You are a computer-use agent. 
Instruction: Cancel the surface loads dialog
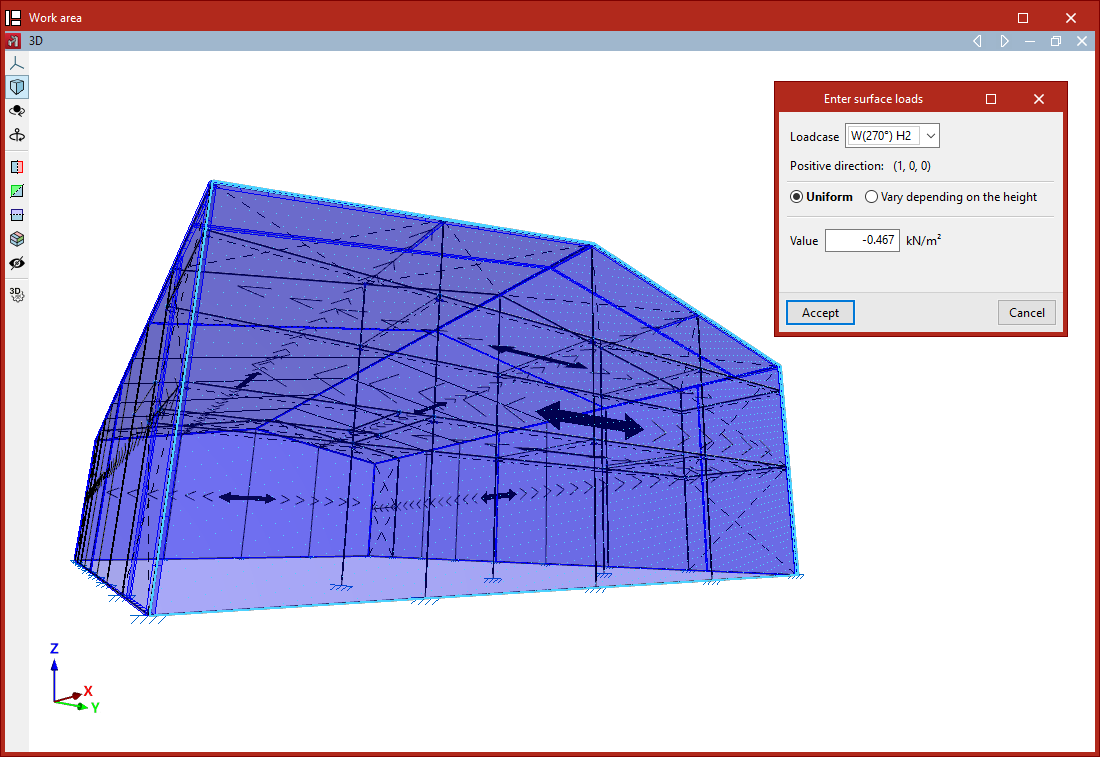click(1026, 313)
